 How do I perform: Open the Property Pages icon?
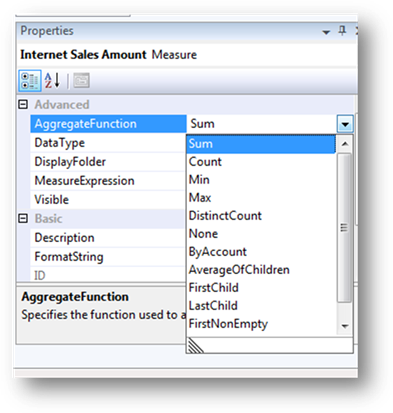[81, 80]
